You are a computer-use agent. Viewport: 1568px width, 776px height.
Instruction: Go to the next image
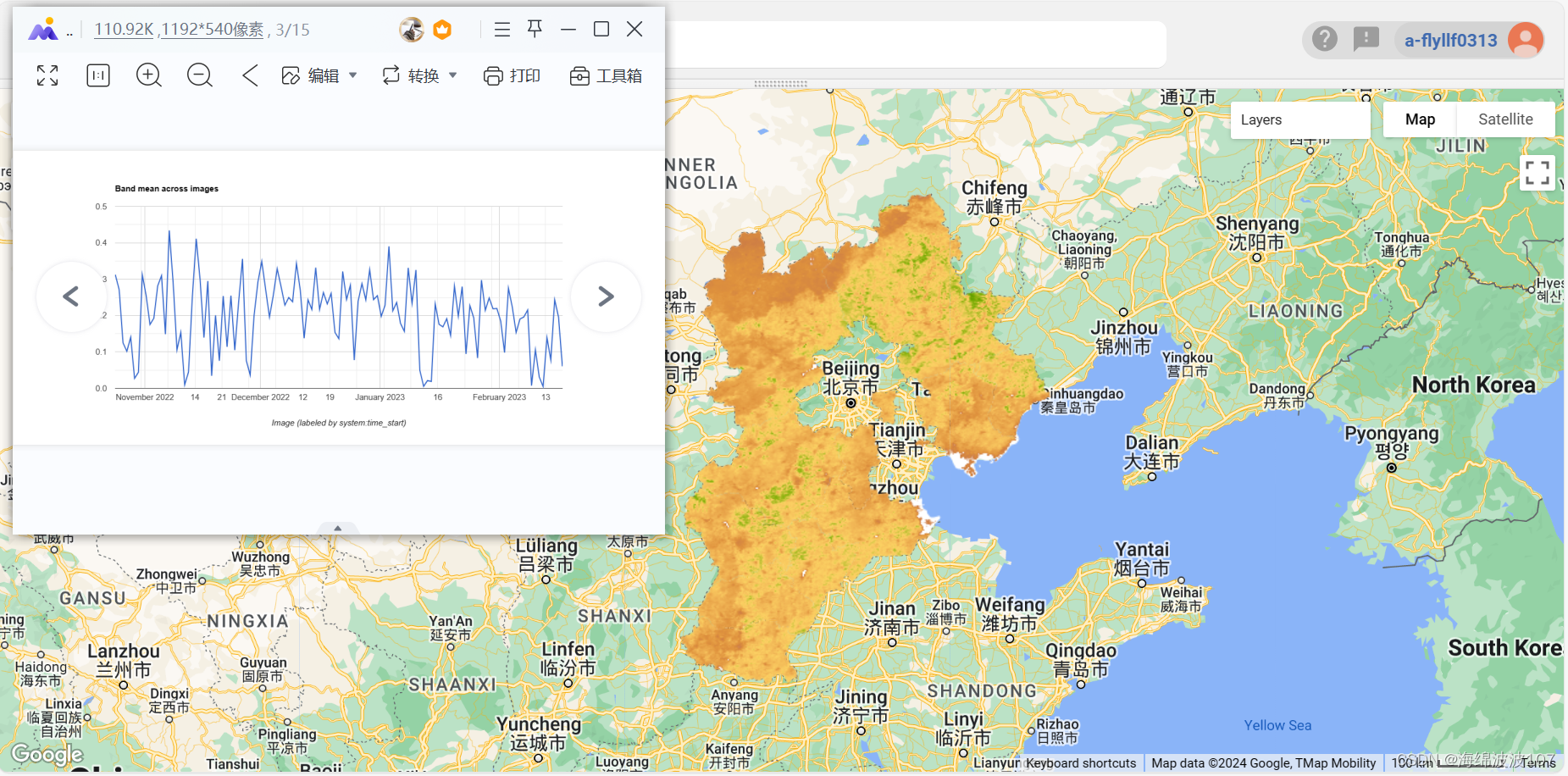pyautogui.click(x=606, y=297)
